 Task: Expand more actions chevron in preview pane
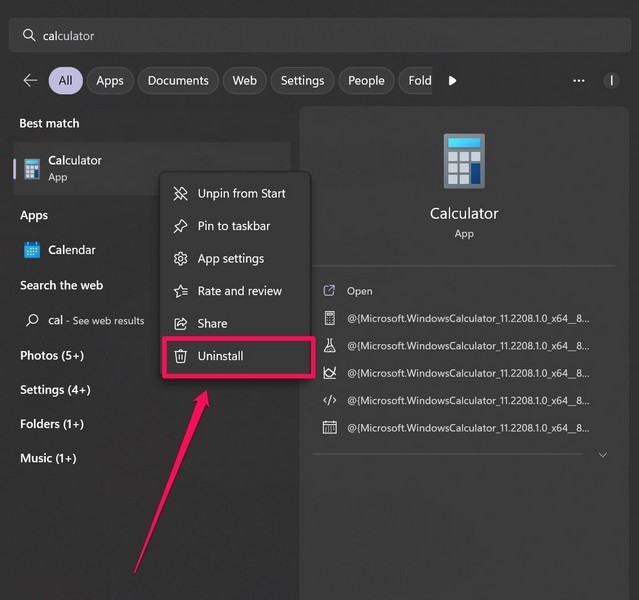(602, 455)
